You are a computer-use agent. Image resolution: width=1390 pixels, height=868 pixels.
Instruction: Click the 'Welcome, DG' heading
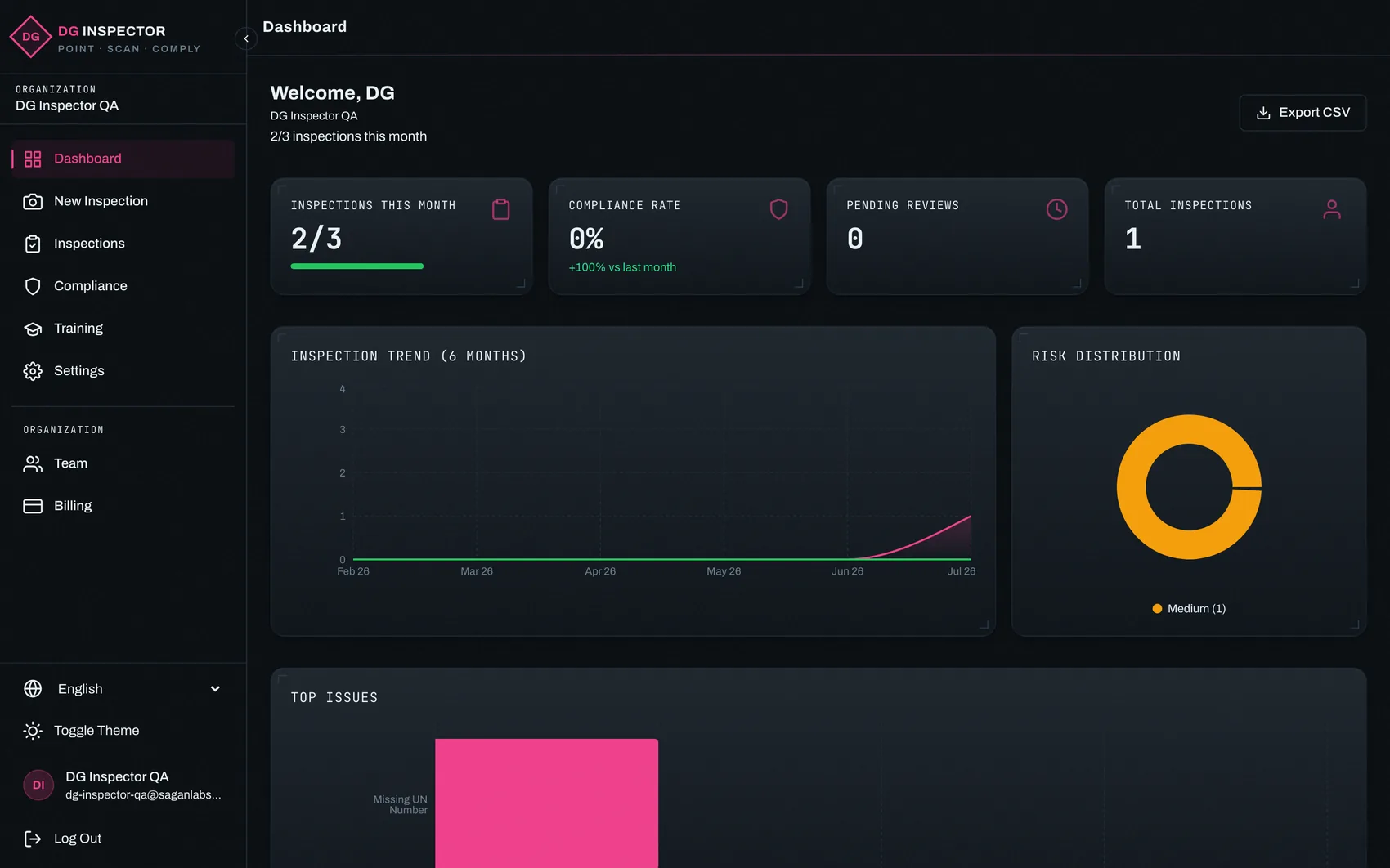pyautogui.click(x=332, y=92)
